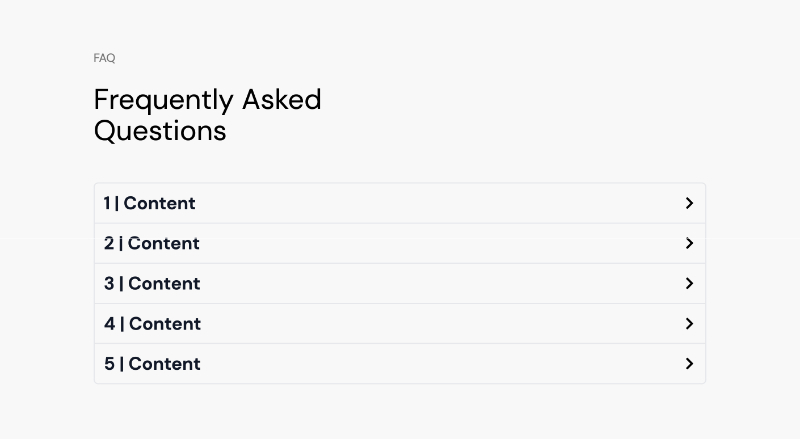
Task: Click the empty middle of the second row
Action: pos(430,243)
